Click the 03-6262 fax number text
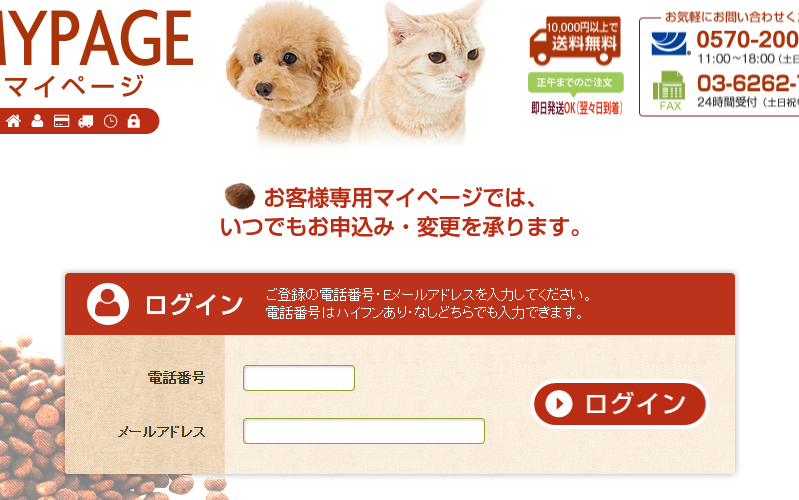The height and width of the screenshot is (500, 799). [x=748, y=83]
